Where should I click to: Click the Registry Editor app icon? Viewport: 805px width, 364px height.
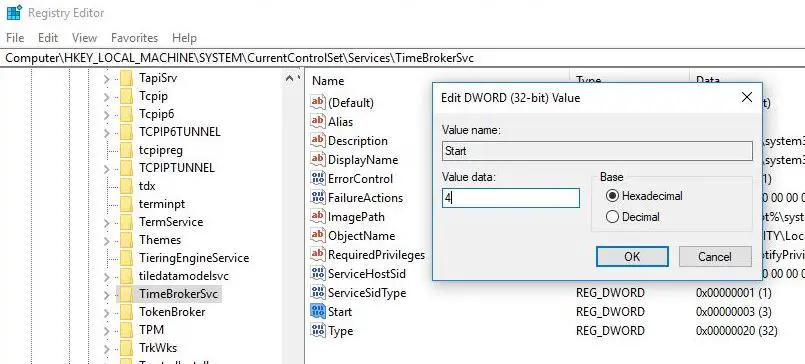coord(14,12)
